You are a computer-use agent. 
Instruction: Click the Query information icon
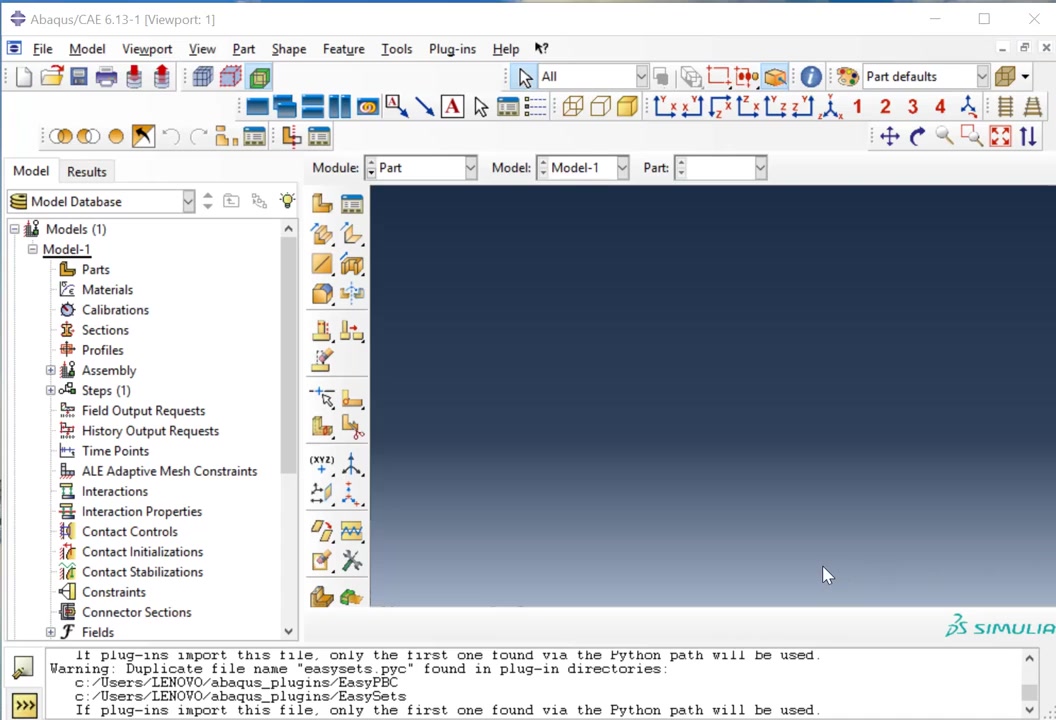(x=811, y=77)
